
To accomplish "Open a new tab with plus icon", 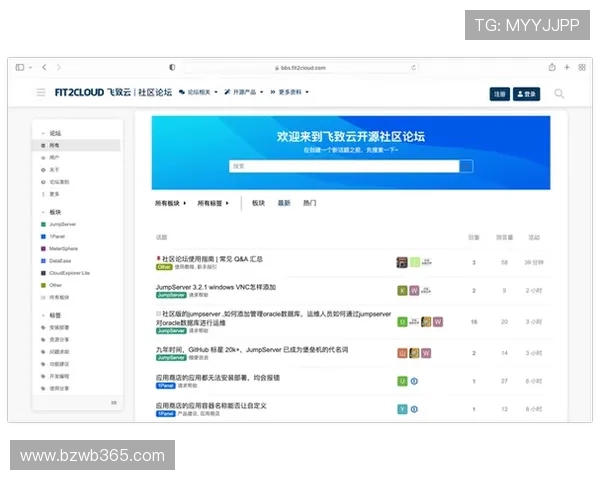I will click(567, 67).
